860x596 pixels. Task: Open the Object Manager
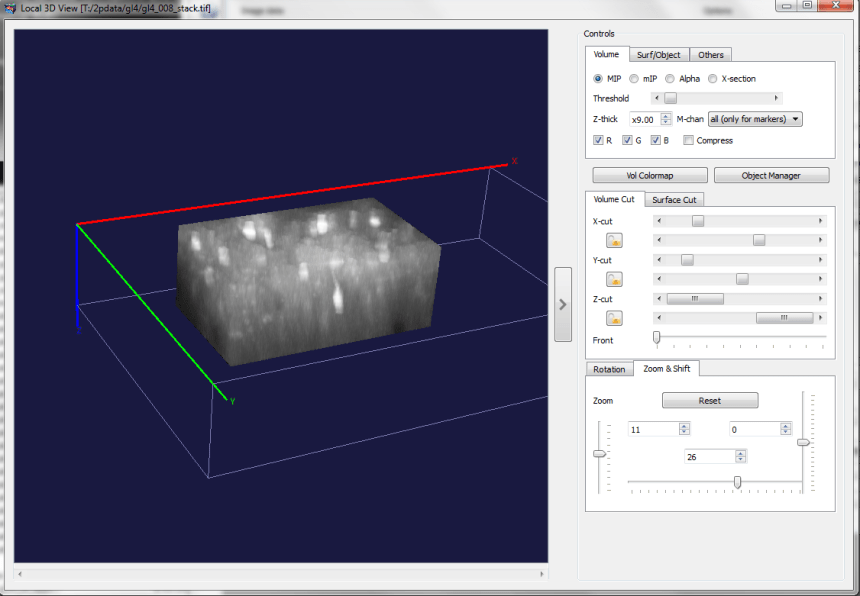771,175
